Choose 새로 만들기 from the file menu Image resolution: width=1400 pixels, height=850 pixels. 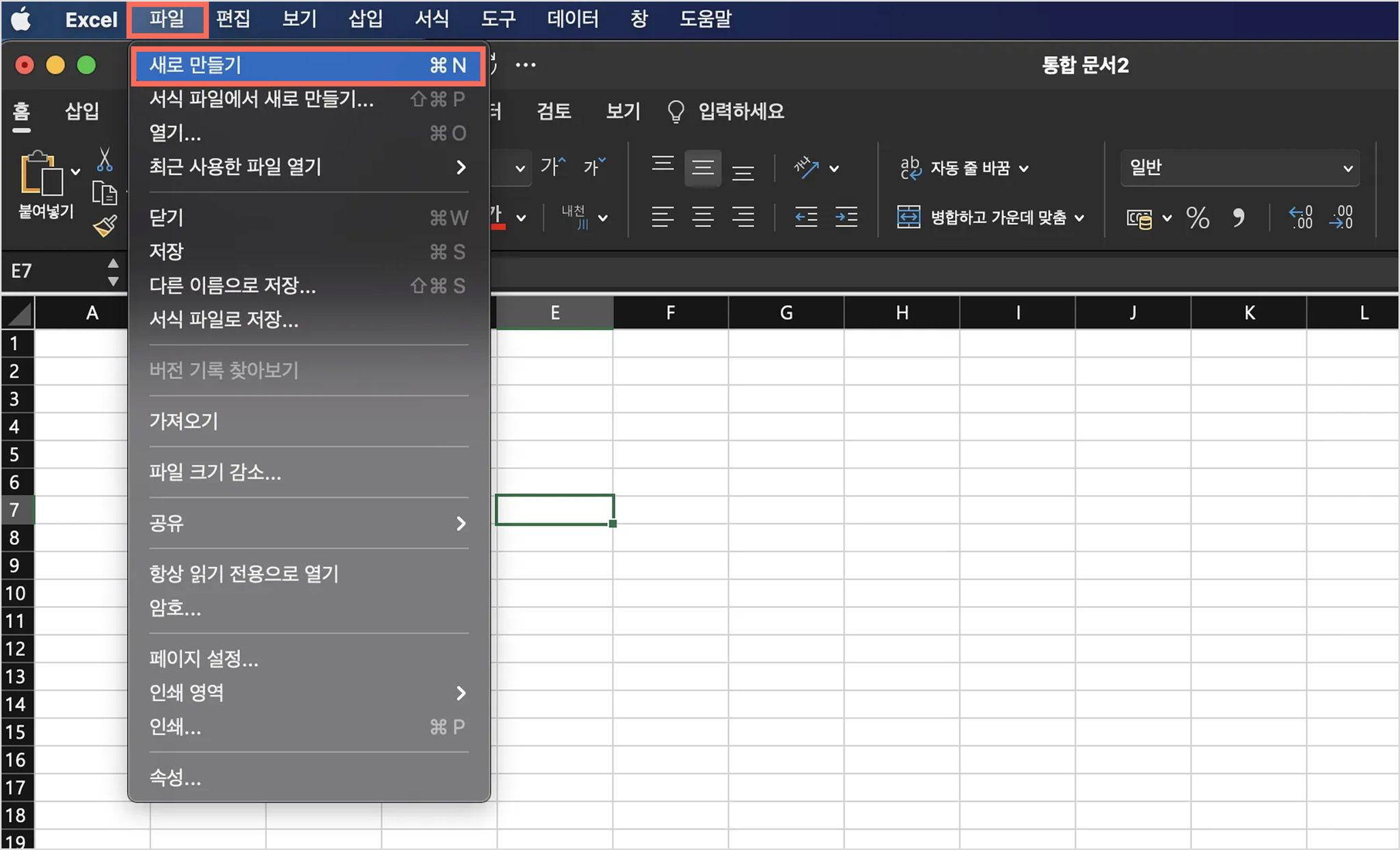coord(308,66)
